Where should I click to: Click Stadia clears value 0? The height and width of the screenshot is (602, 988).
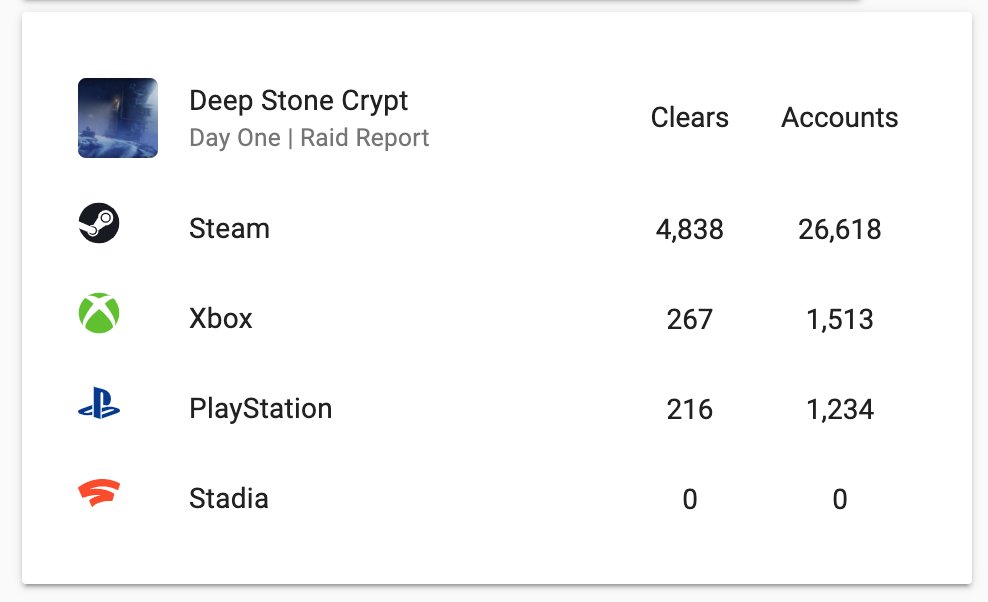coord(689,500)
